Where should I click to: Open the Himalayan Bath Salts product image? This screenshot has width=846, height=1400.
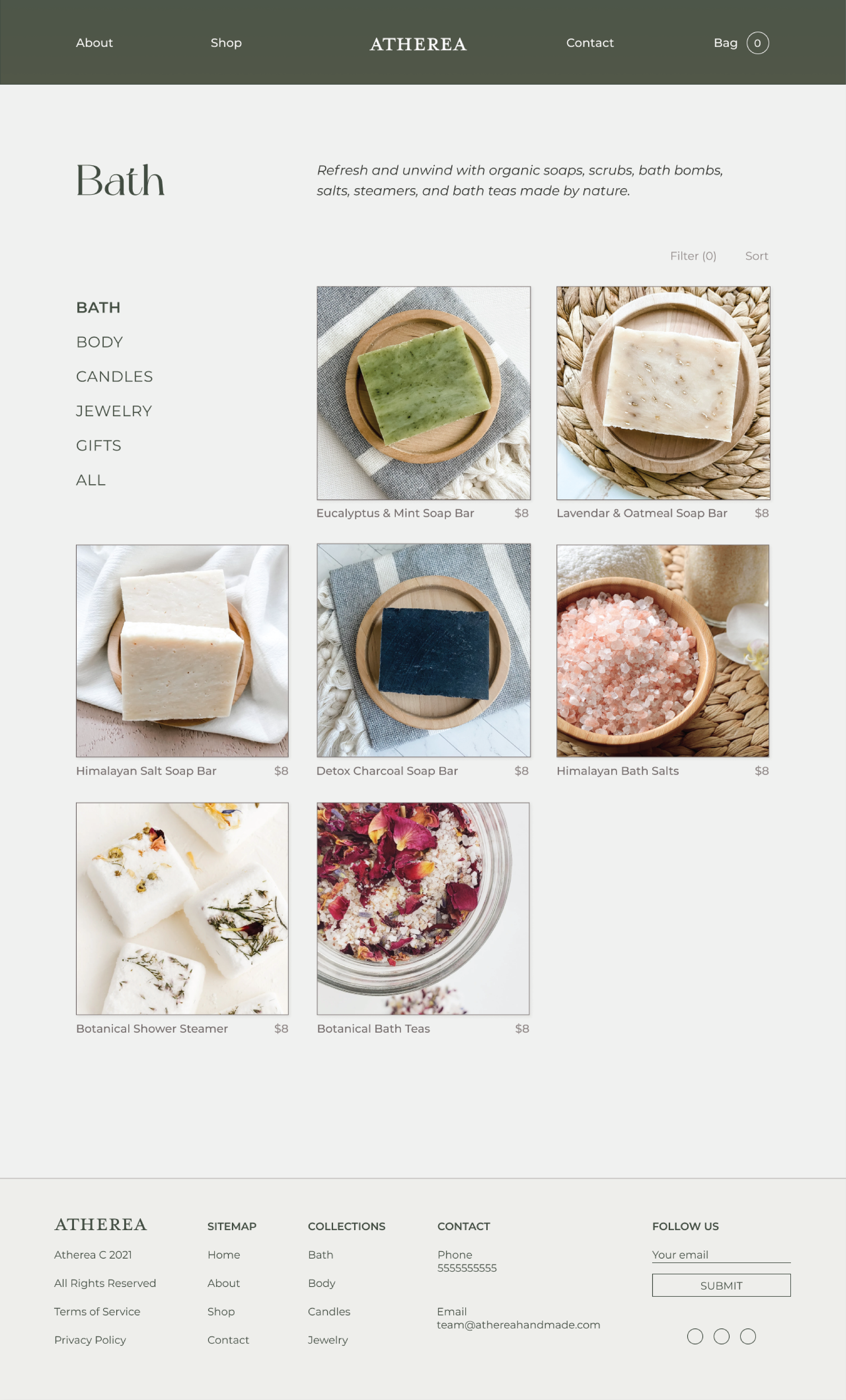(x=663, y=651)
